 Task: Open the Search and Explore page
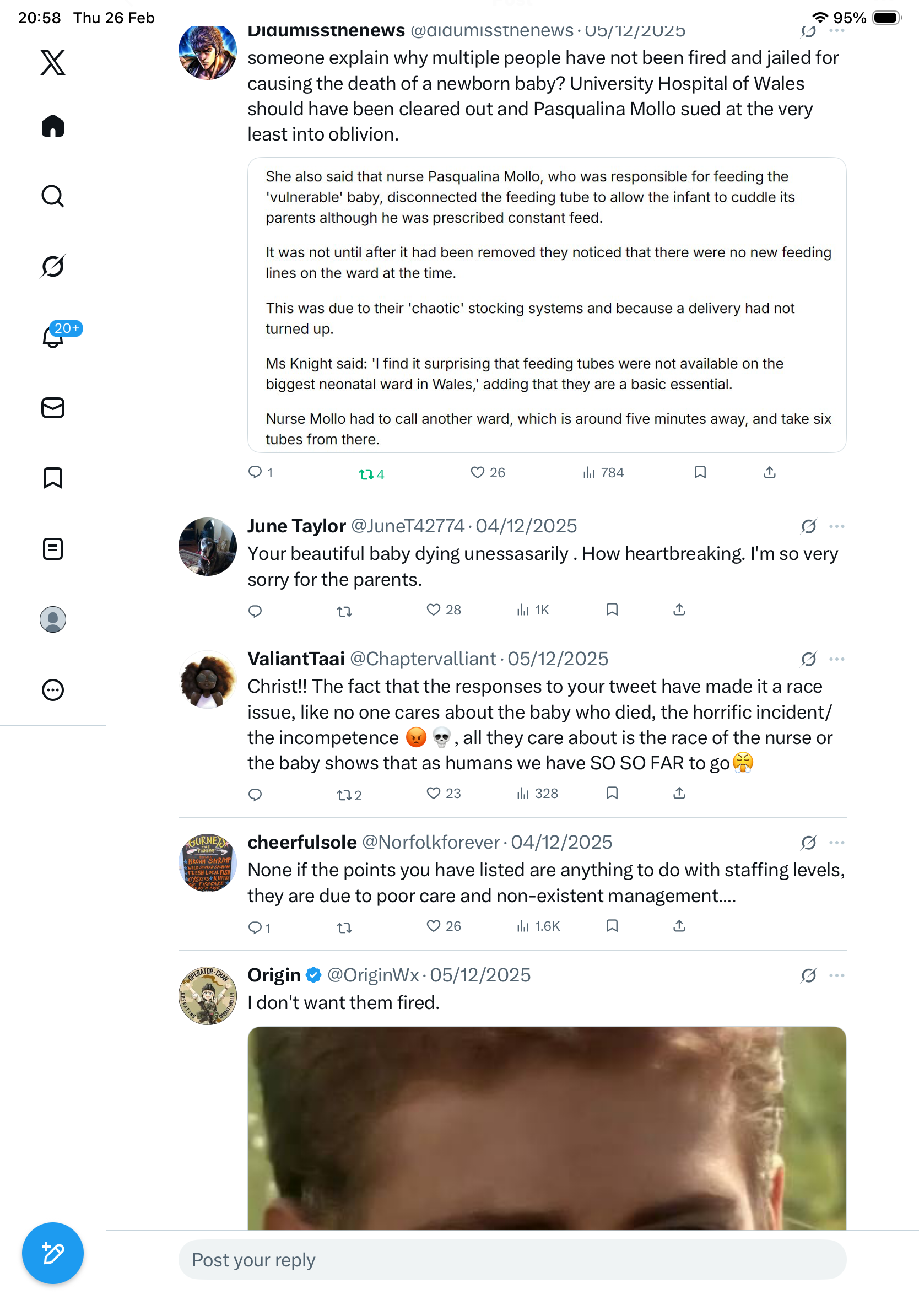pyautogui.click(x=53, y=196)
